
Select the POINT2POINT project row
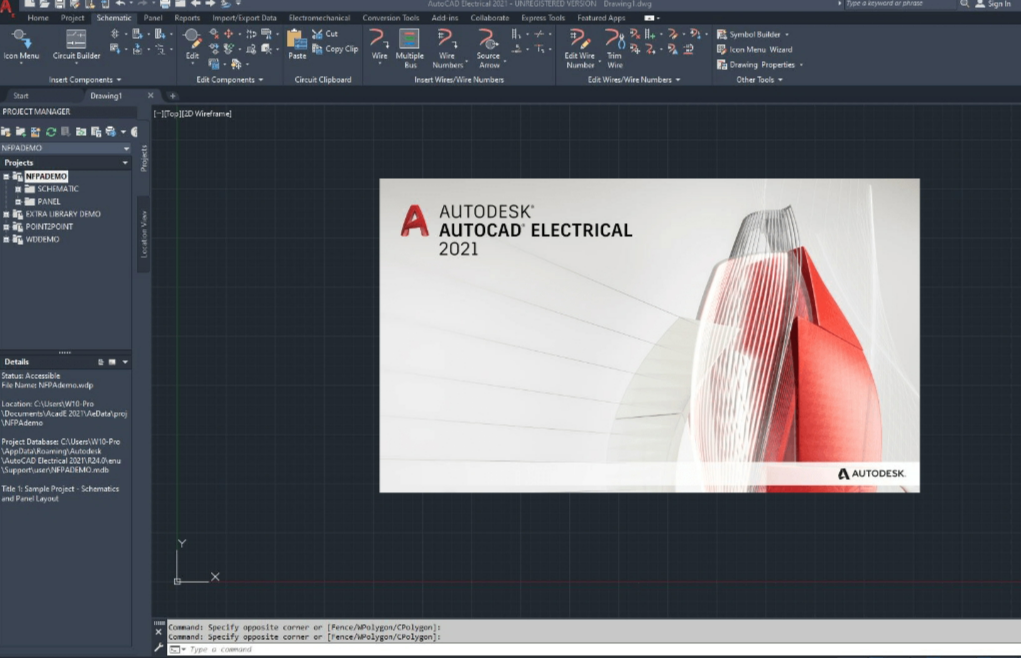49,226
